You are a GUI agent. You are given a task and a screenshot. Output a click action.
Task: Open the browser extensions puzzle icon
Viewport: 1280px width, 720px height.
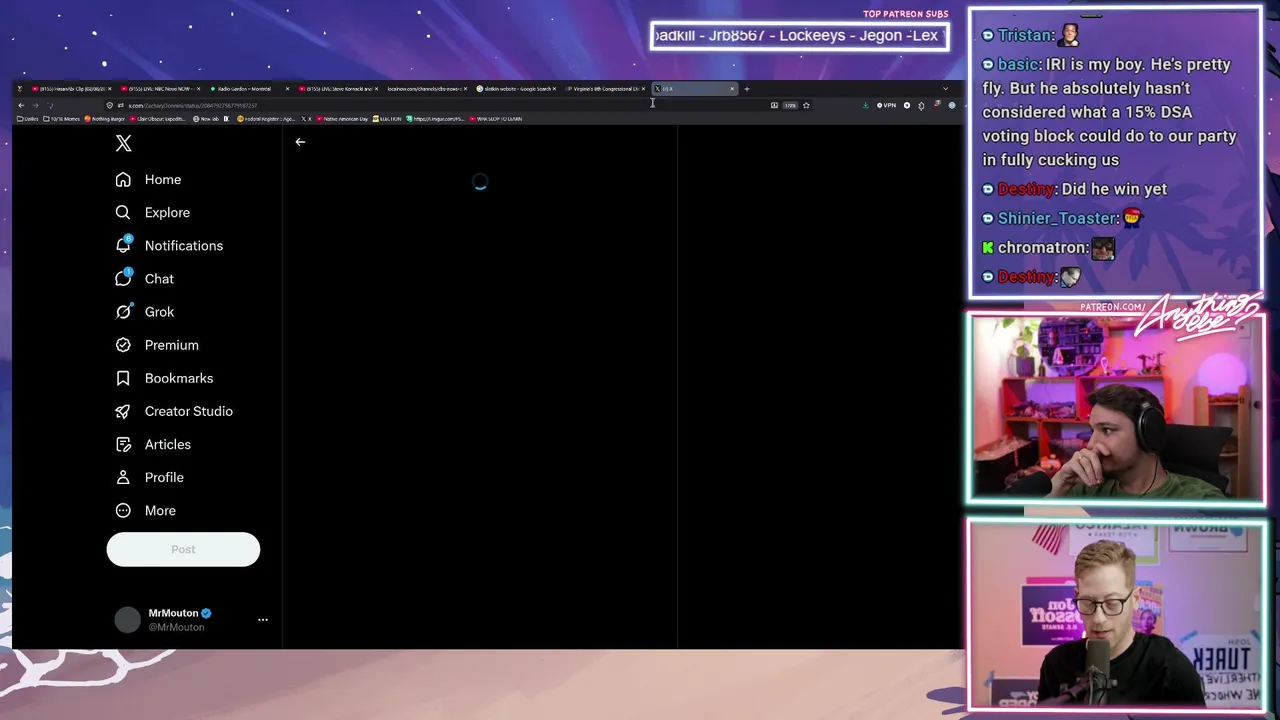tap(921, 105)
